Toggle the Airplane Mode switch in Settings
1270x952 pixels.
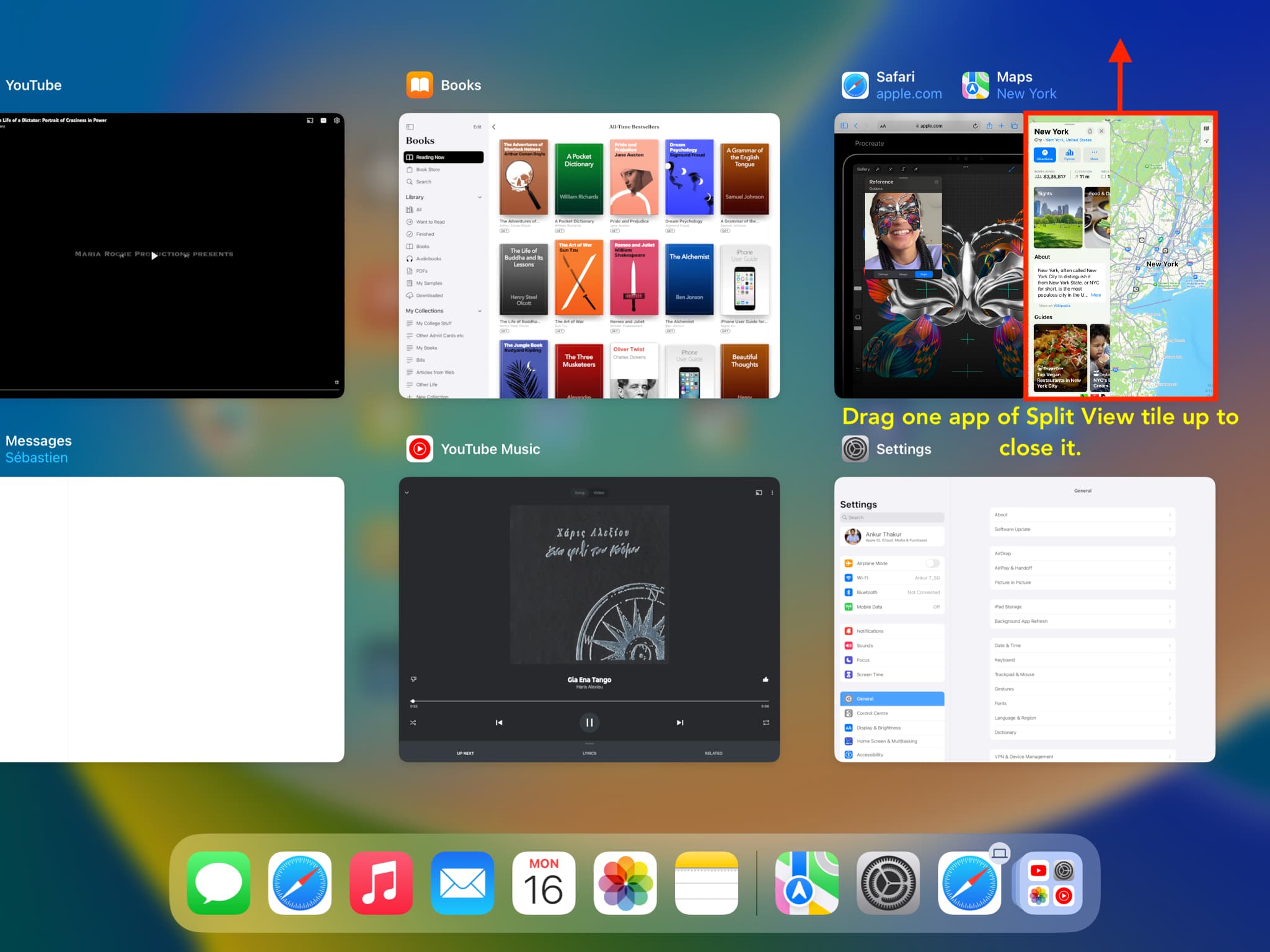click(932, 563)
